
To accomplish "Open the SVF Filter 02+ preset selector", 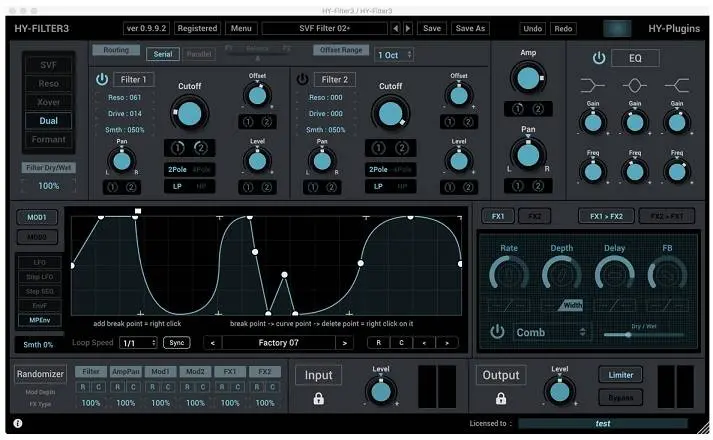I will [325, 28].
